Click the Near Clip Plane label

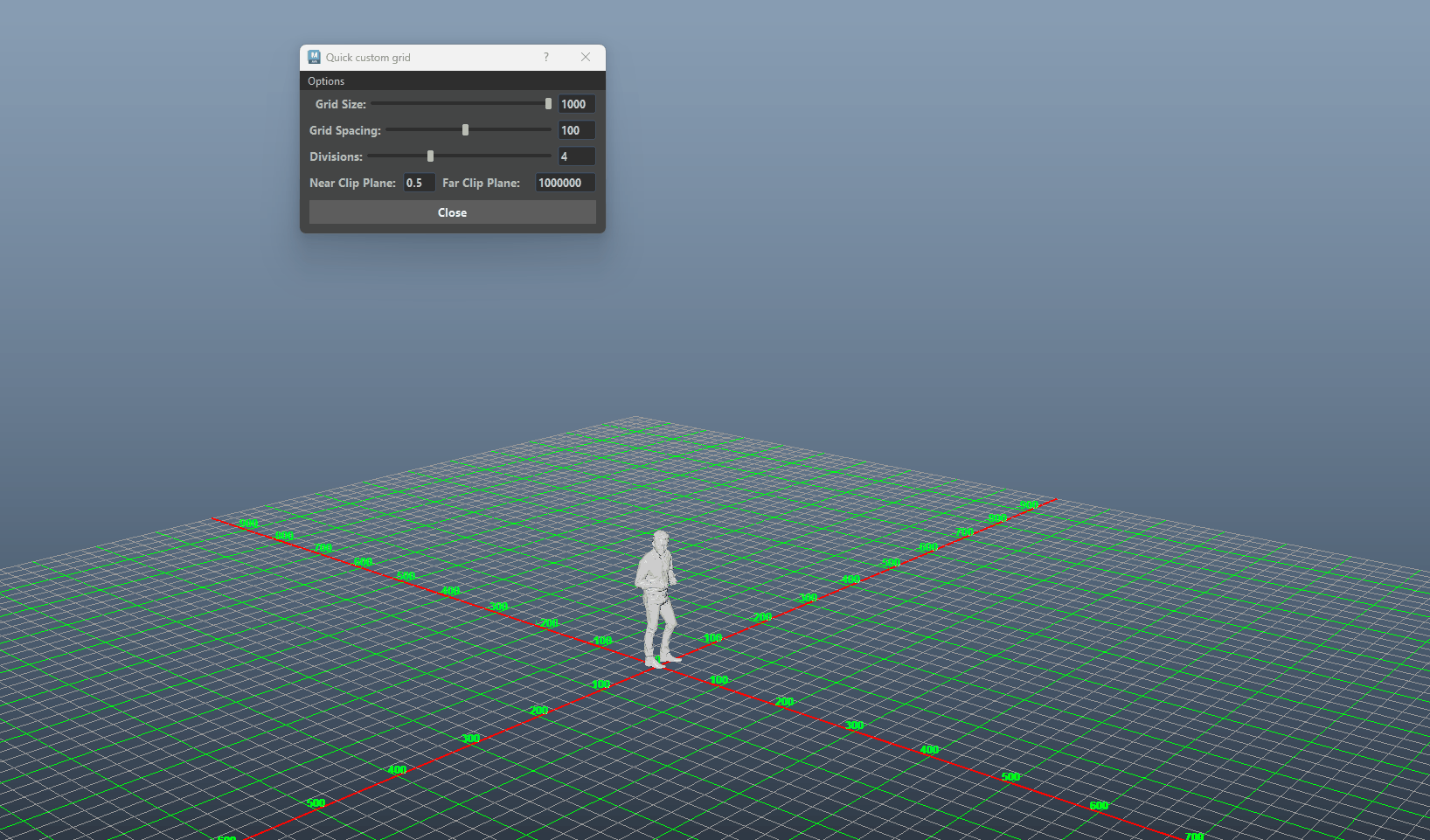(x=352, y=183)
